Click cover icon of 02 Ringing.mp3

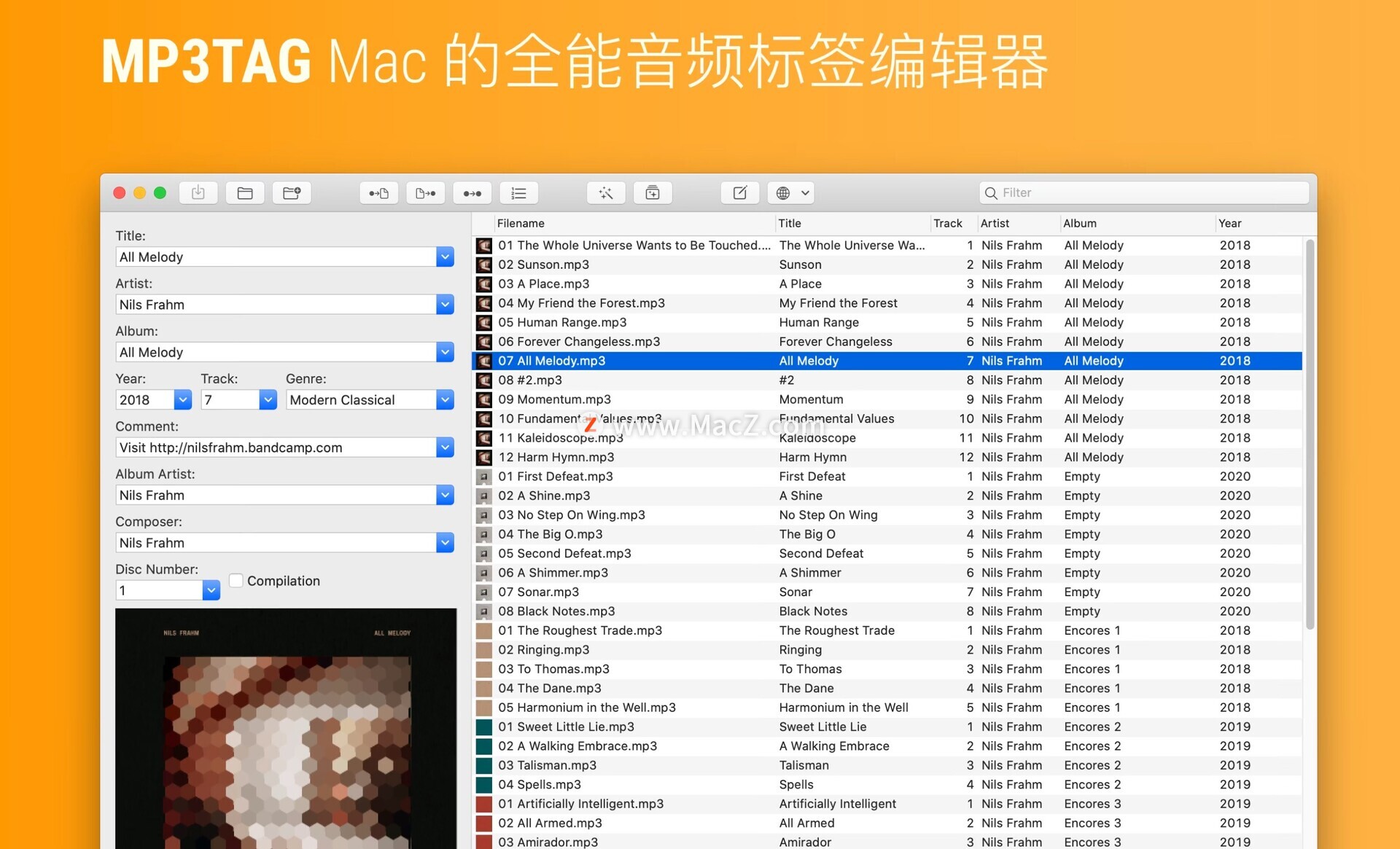pos(483,650)
